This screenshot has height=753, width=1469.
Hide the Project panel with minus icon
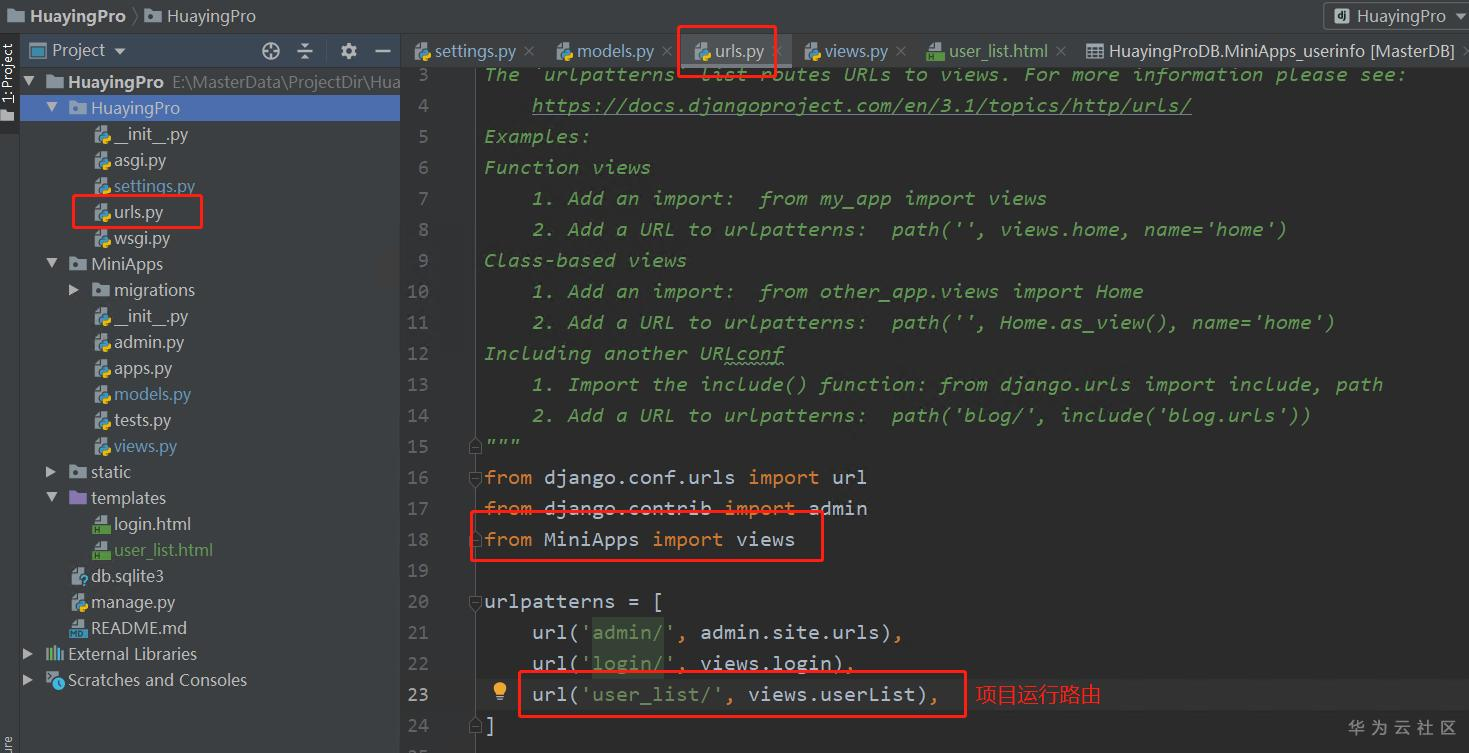click(x=383, y=51)
